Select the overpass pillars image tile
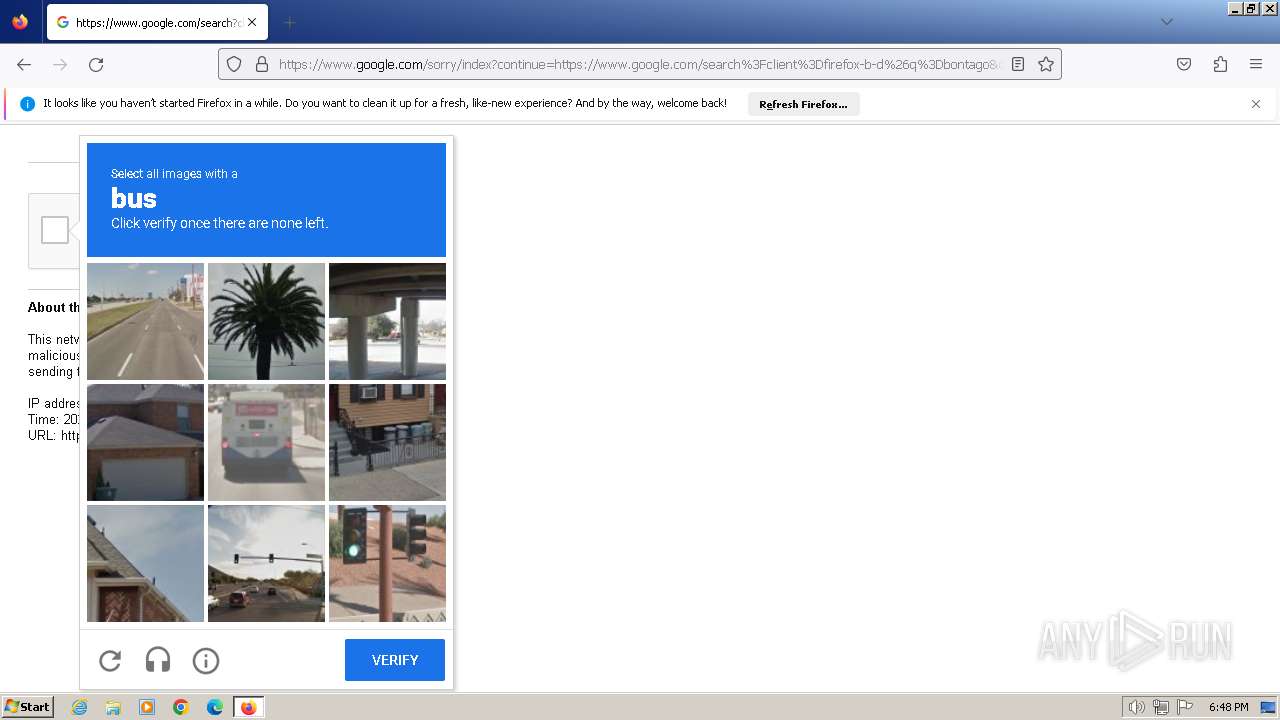Screen dimensions: 1280x720 click(387, 321)
